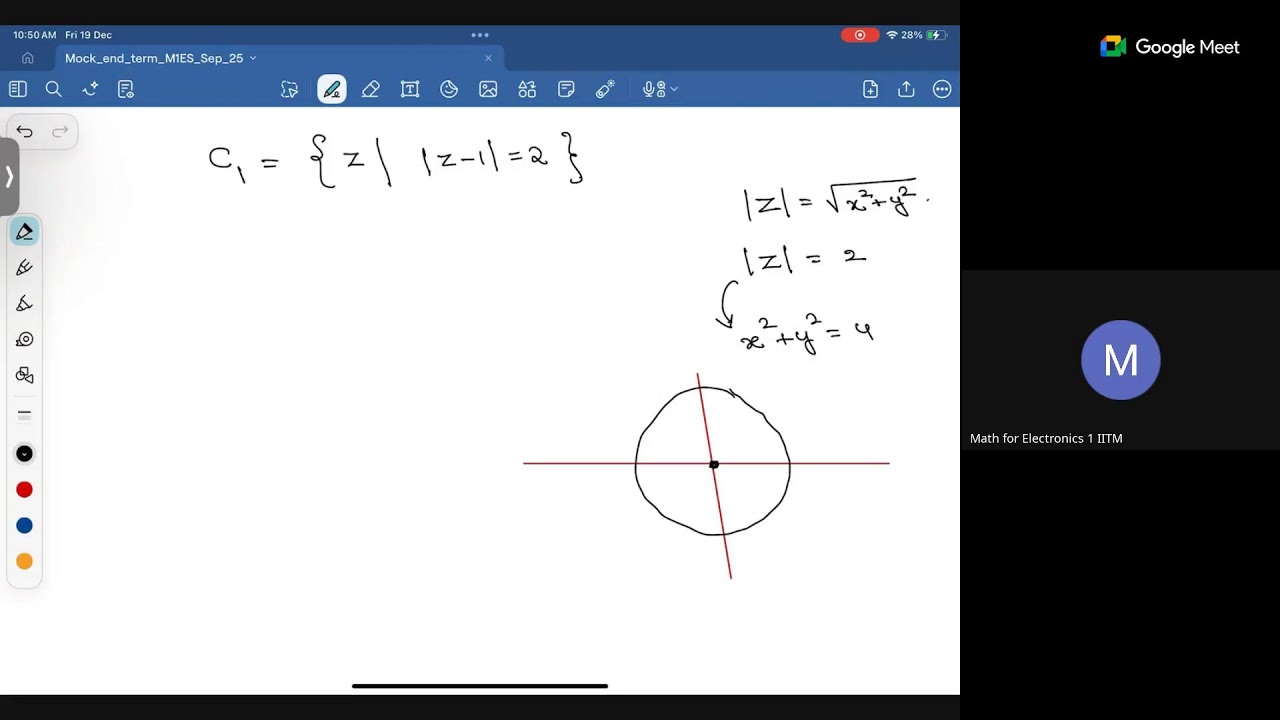Screen dimensions: 1280x720
Task: Add a new page
Action: 870,89
